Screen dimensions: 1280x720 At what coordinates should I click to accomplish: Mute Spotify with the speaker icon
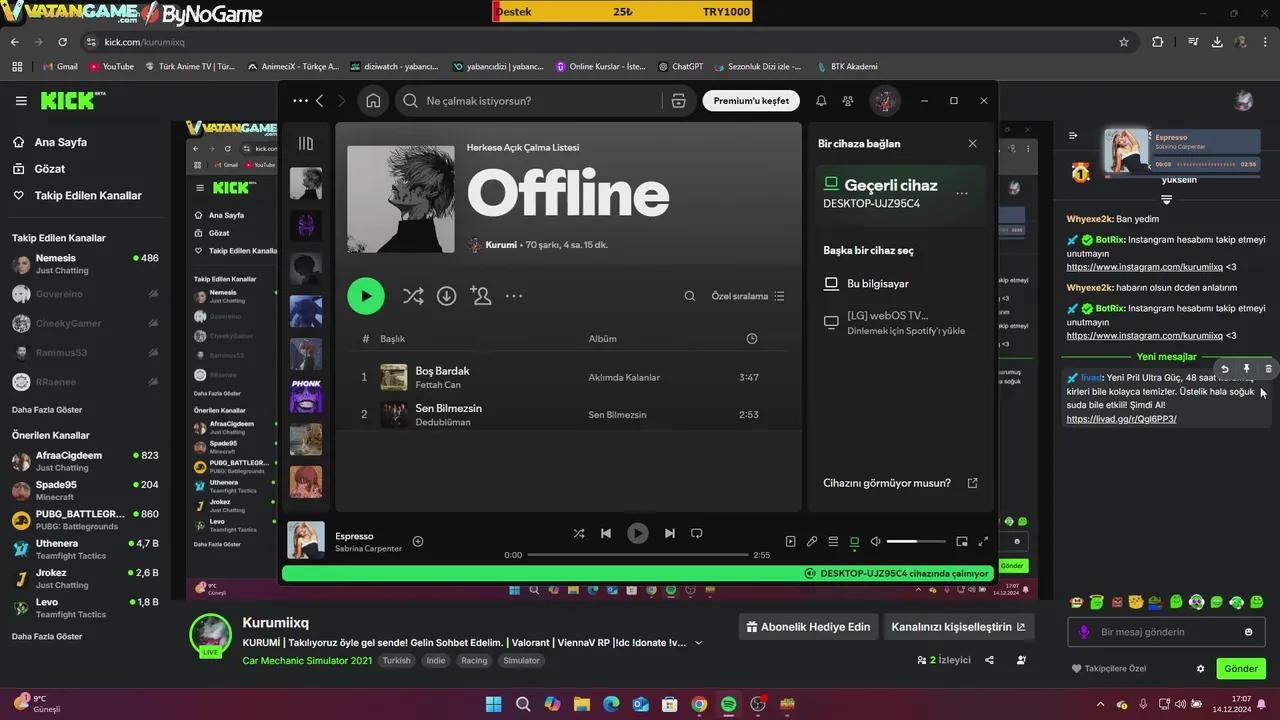875,541
